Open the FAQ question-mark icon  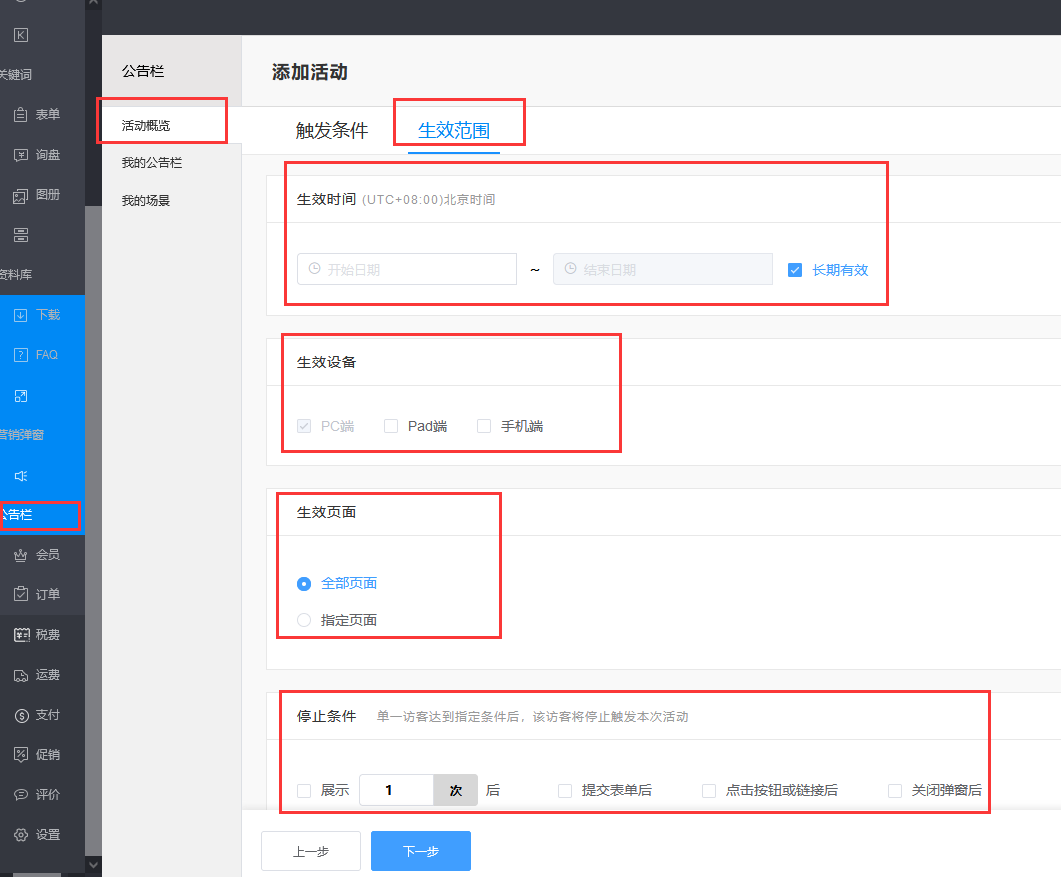pyautogui.click(x=20, y=355)
